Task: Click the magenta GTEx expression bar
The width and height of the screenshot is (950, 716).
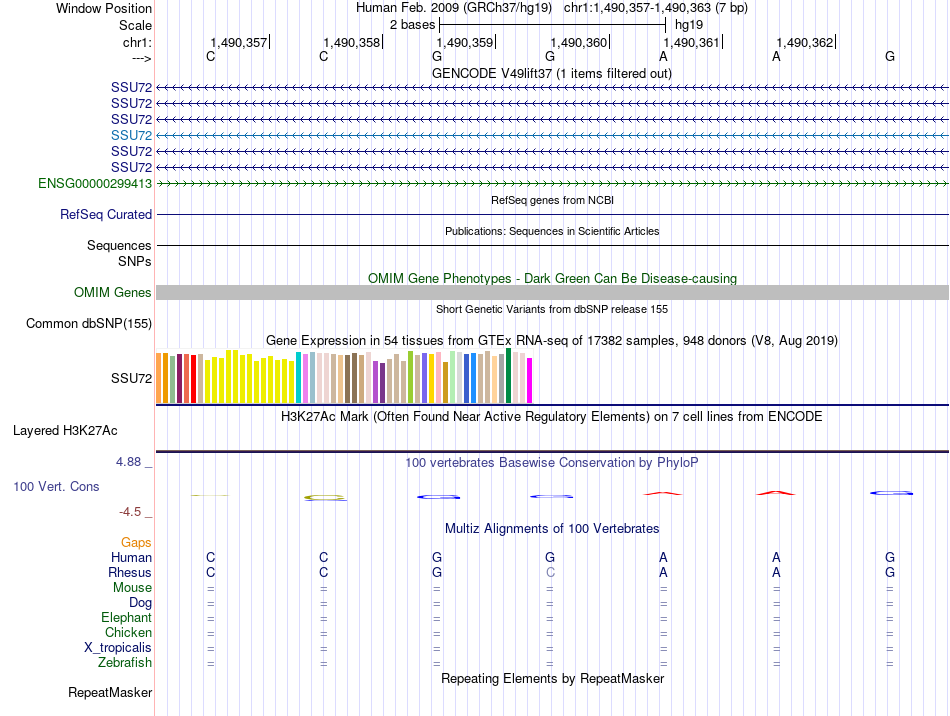Action: click(x=530, y=380)
